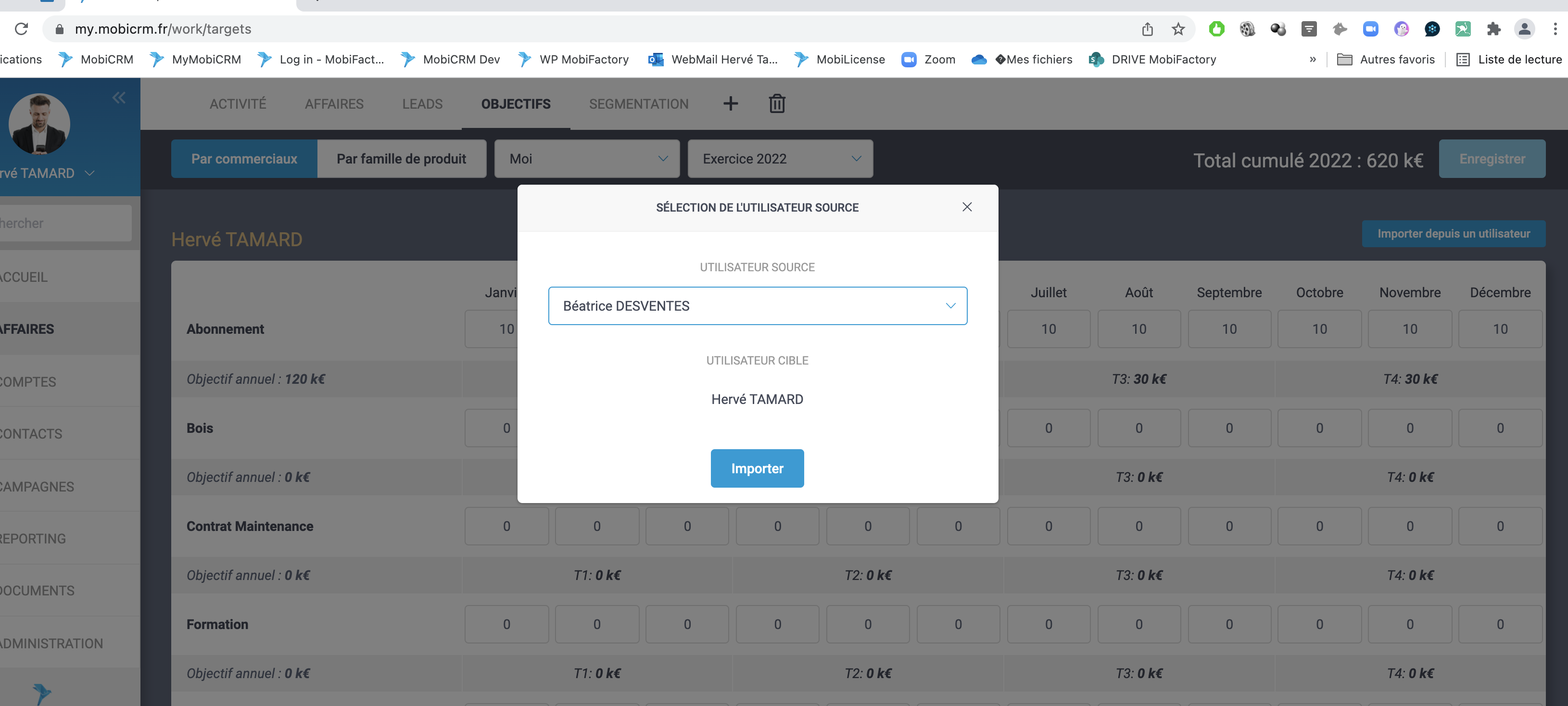Open Utilisateur source dropdown Béatrice DESVENTES
Screen dimensions: 1568x706
[757, 305]
